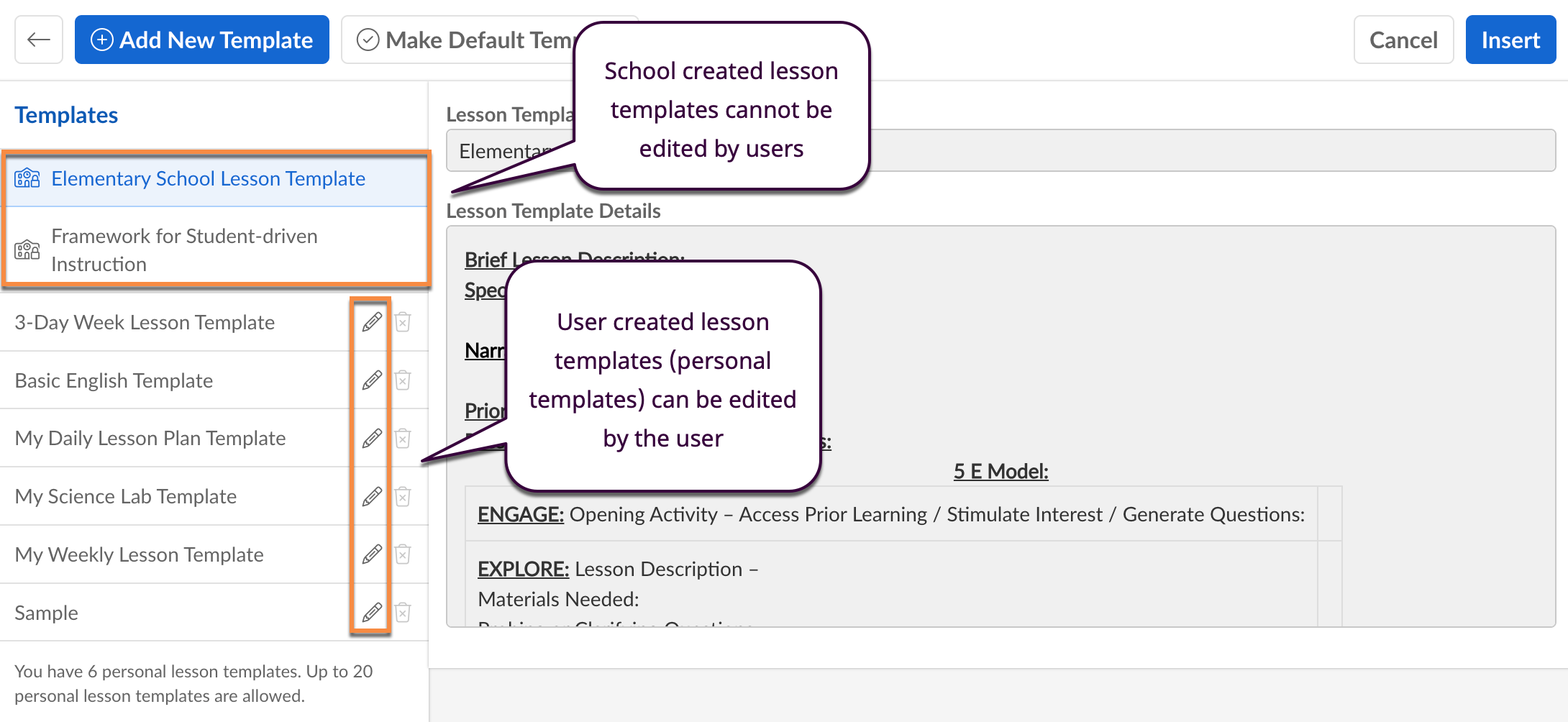The height and width of the screenshot is (722, 1568).
Task: Select Elementary School Lesson Template
Action: pyautogui.click(x=208, y=178)
